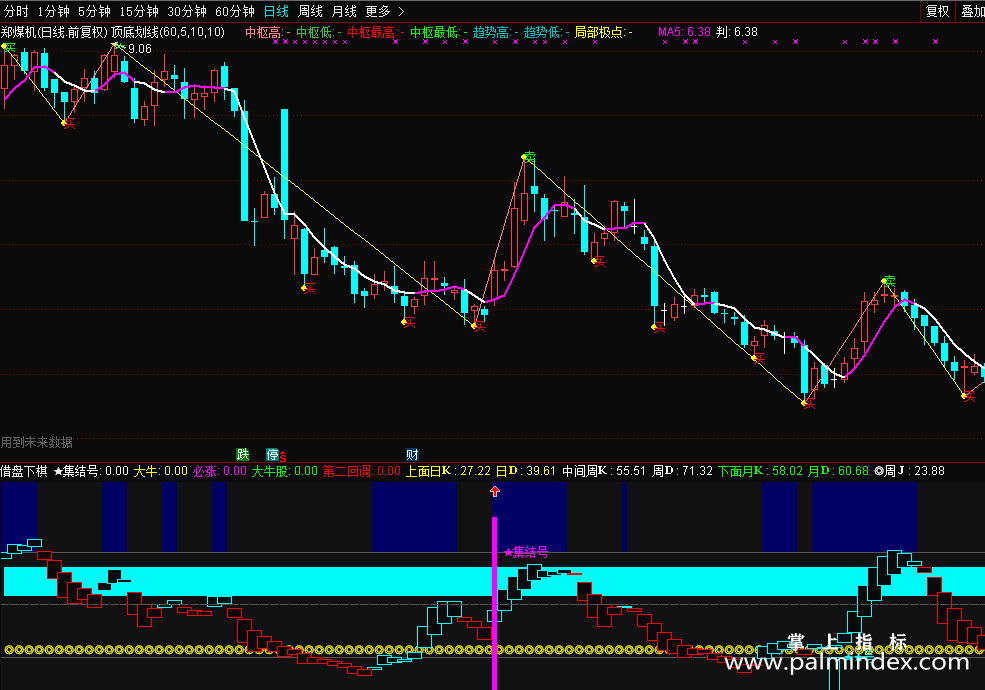985x690 pixels.
Task: Switch to the 分时 chart tab
Action: coord(16,11)
